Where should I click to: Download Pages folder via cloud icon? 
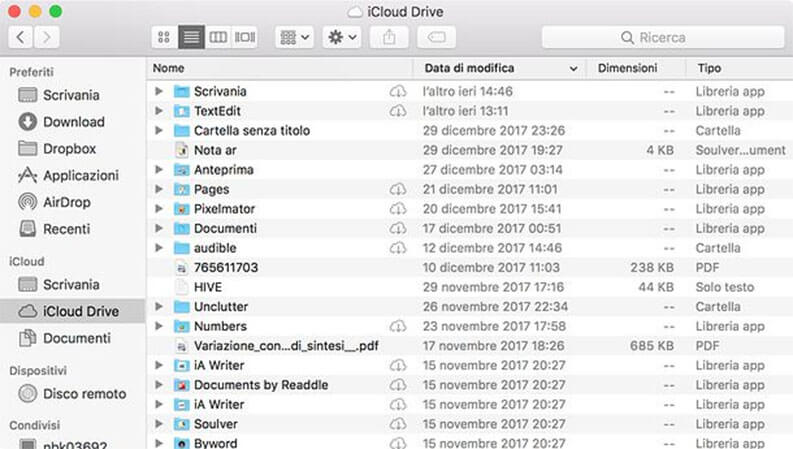(398, 189)
